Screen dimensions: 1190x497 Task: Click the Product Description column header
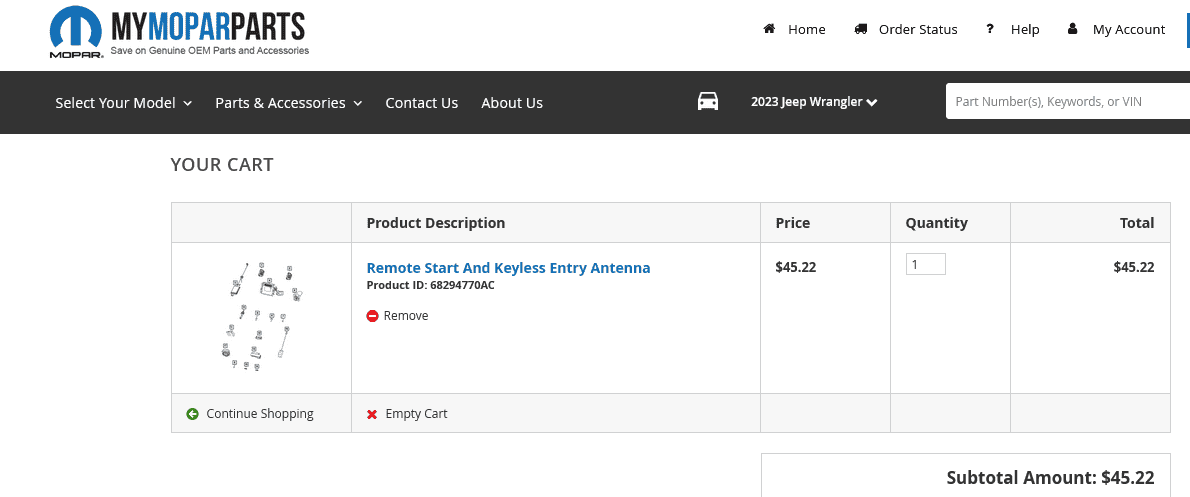click(436, 223)
